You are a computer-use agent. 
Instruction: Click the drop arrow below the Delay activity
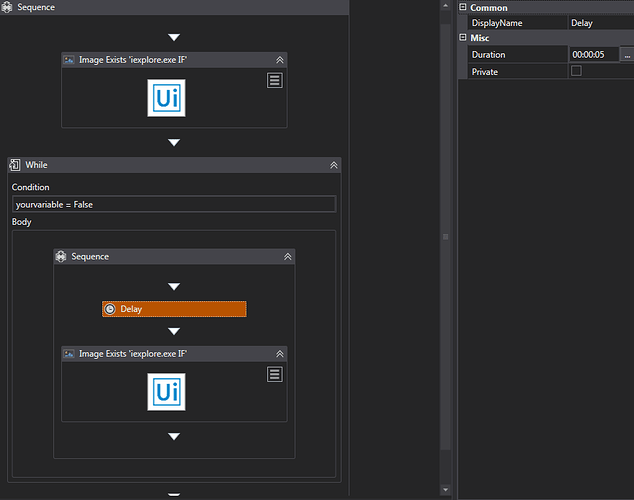click(x=174, y=331)
